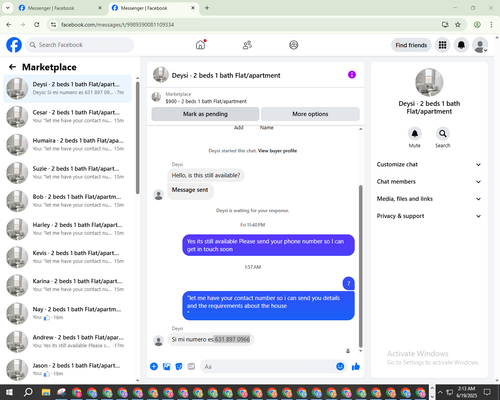Click the browser address bar URL
Image resolution: width=500 pixels, height=400 pixels.
pos(117,25)
